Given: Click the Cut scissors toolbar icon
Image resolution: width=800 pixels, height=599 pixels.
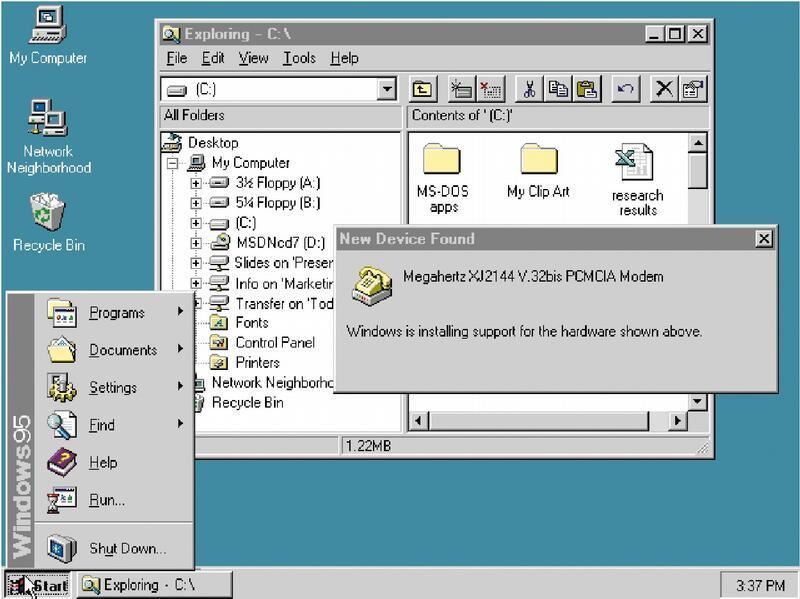Looking at the screenshot, I should 530,89.
